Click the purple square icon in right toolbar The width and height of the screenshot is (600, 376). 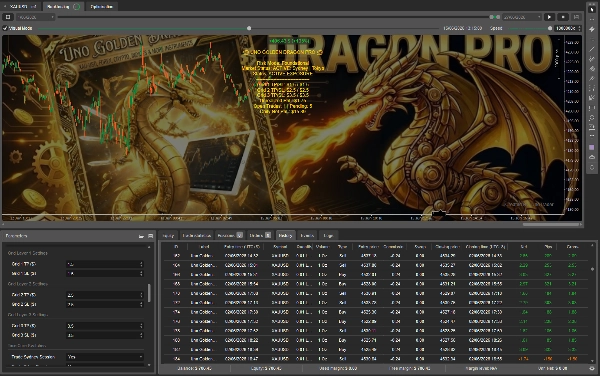592,147
